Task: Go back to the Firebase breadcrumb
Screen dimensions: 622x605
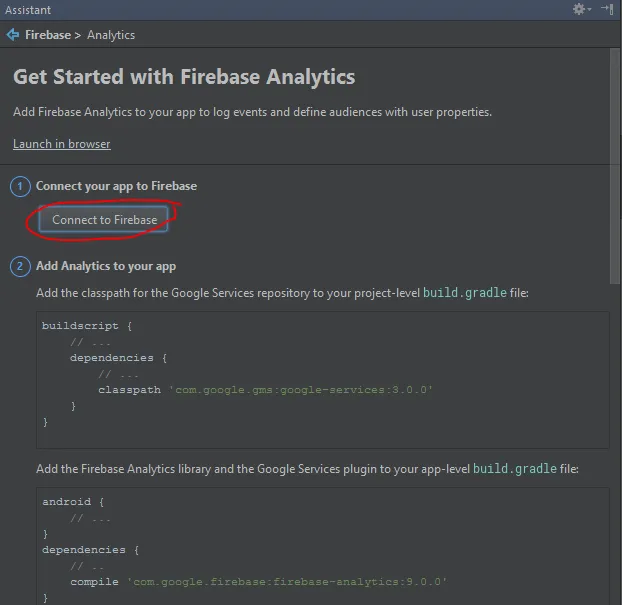Action: click(x=47, y=35)
